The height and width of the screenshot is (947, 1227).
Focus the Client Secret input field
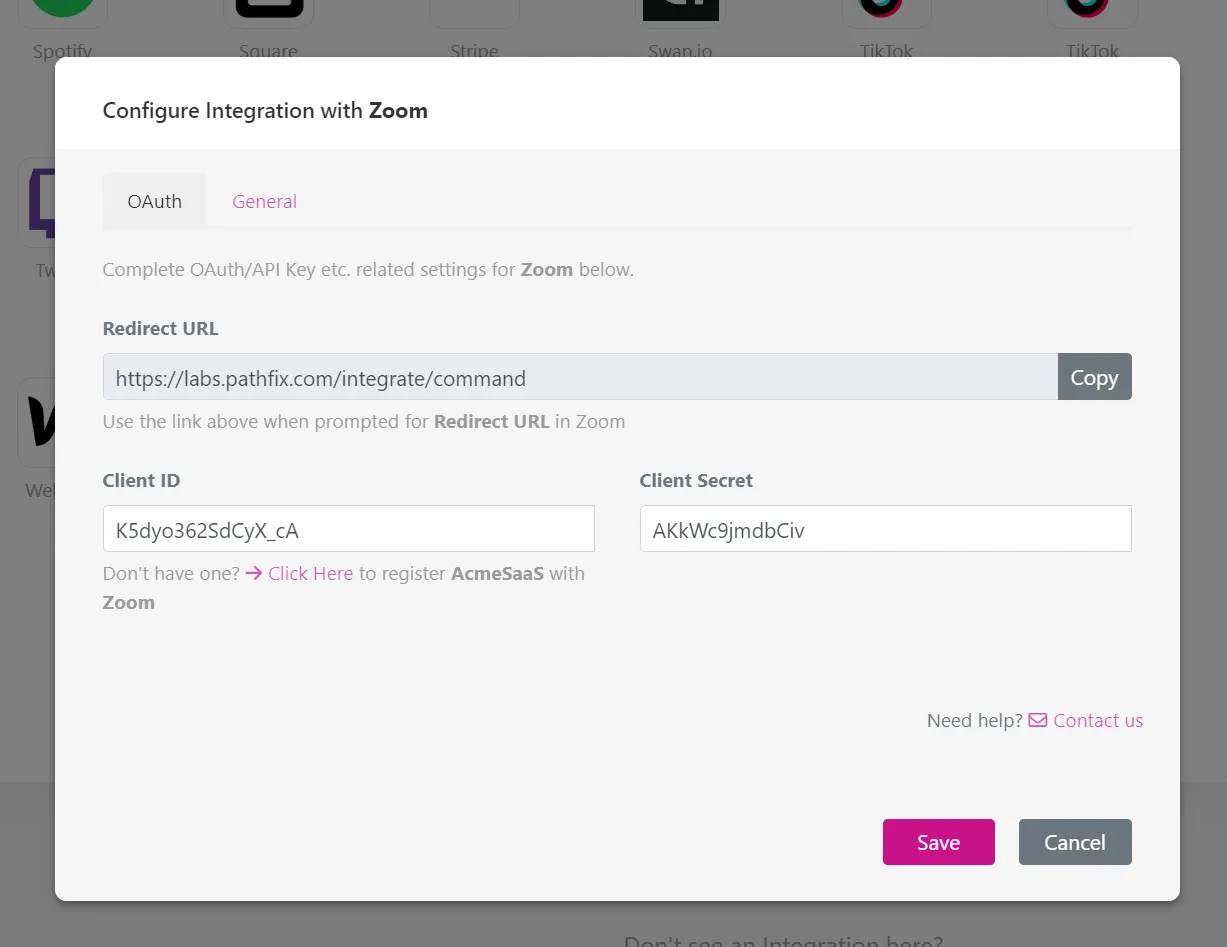click(886, 529)
